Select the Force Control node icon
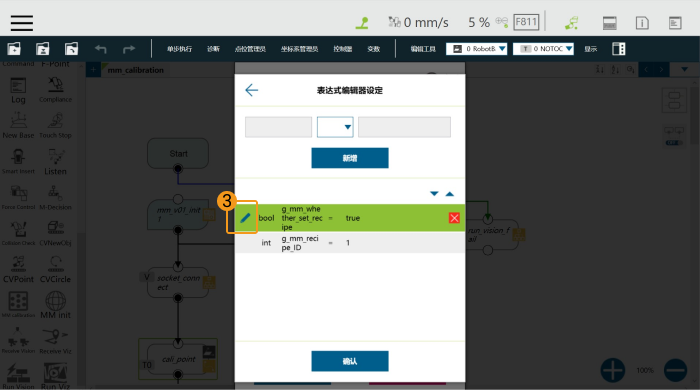The width and height of the screenshot is (700, 390). tap(18, 198)
